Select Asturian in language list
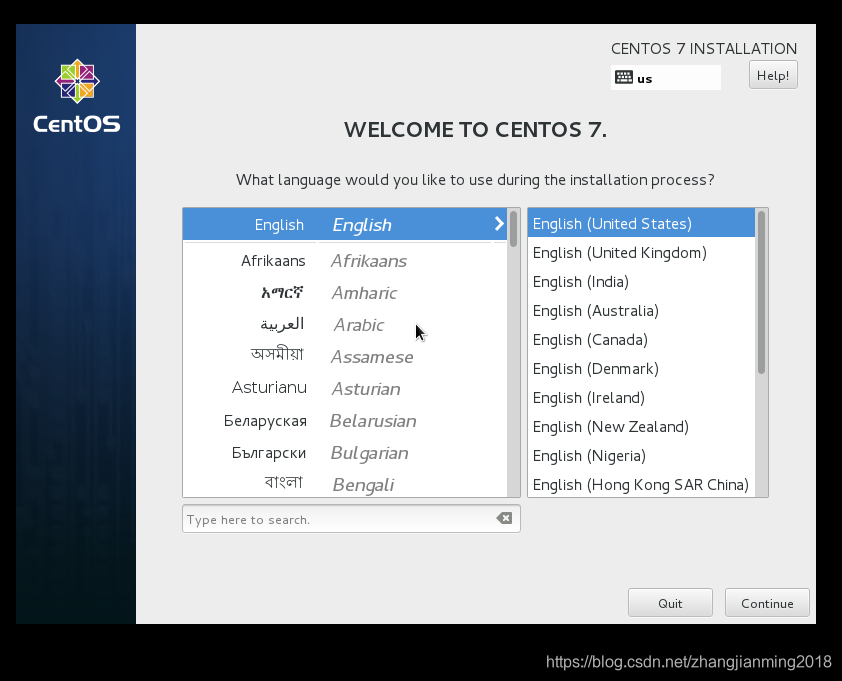Screen dimensions: 842x681 (345, 389)
